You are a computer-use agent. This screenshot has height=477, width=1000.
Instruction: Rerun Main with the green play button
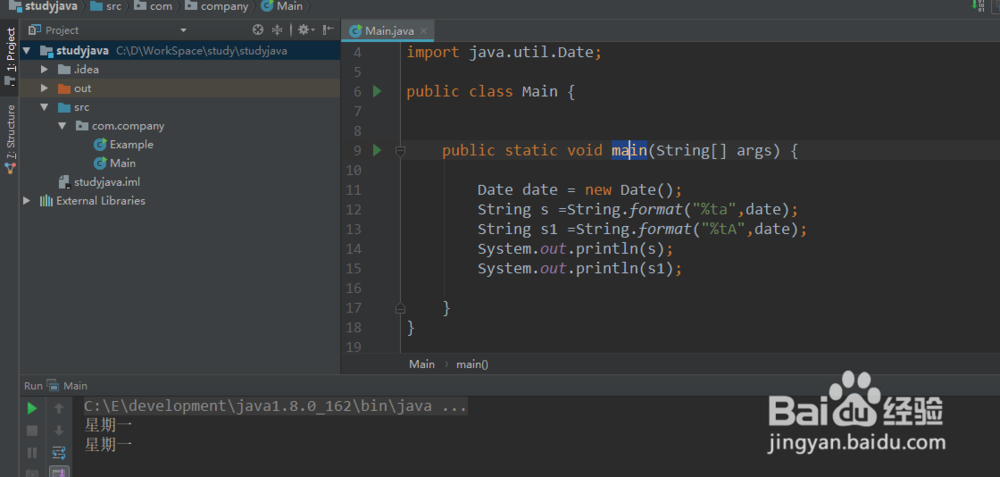click(32, 408)
